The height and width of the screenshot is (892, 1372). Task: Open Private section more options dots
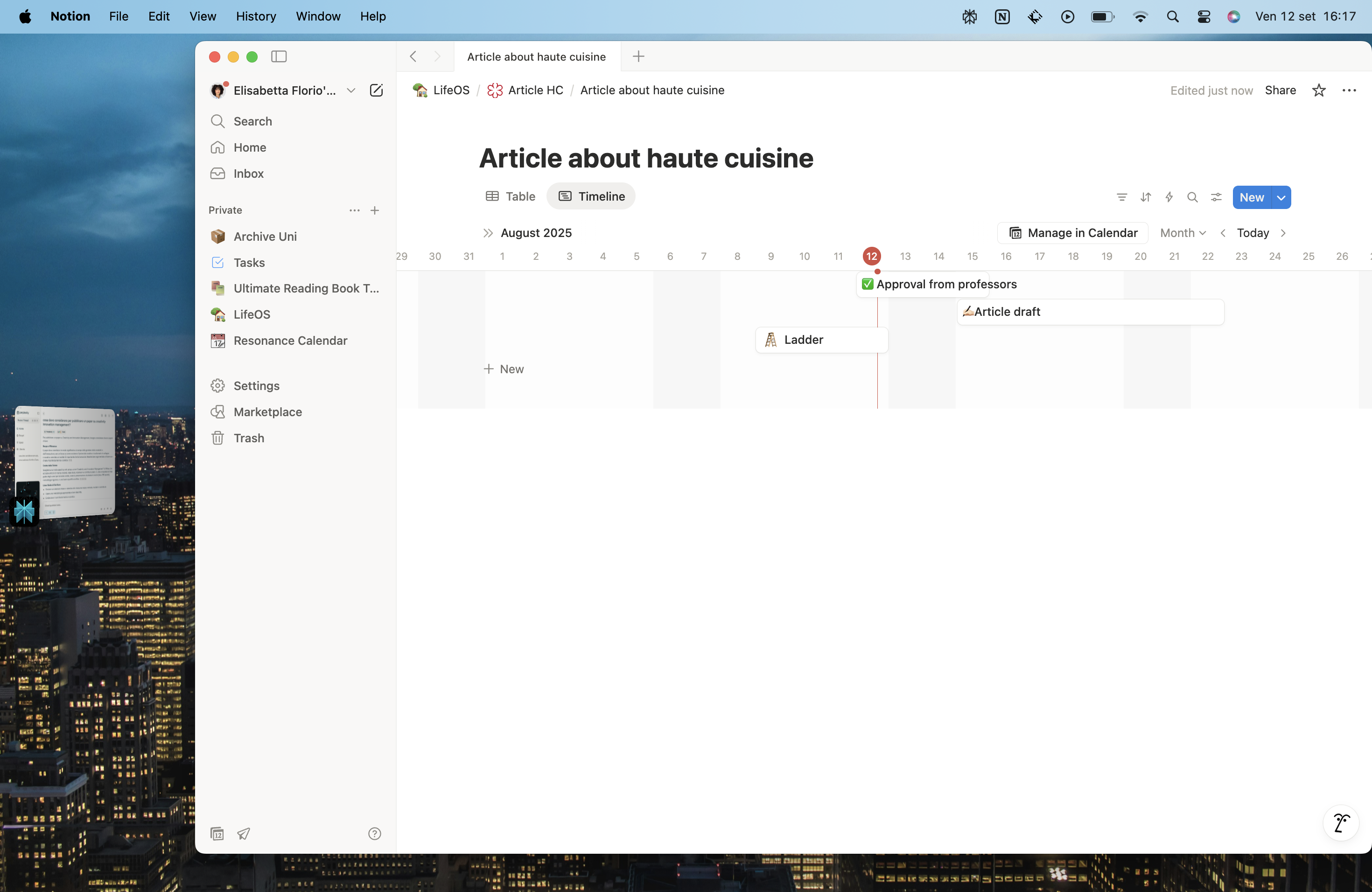(x=355, y=210)
